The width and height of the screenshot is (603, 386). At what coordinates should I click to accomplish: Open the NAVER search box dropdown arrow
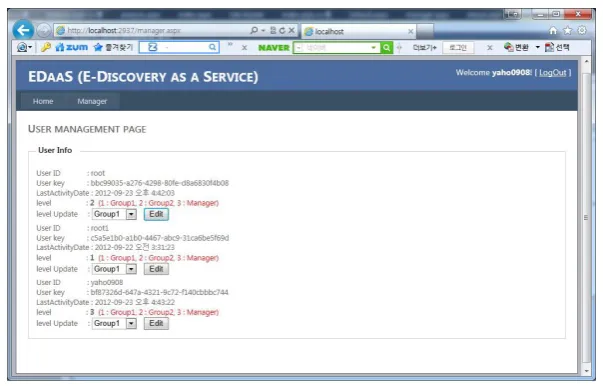[x=373, y=48]
